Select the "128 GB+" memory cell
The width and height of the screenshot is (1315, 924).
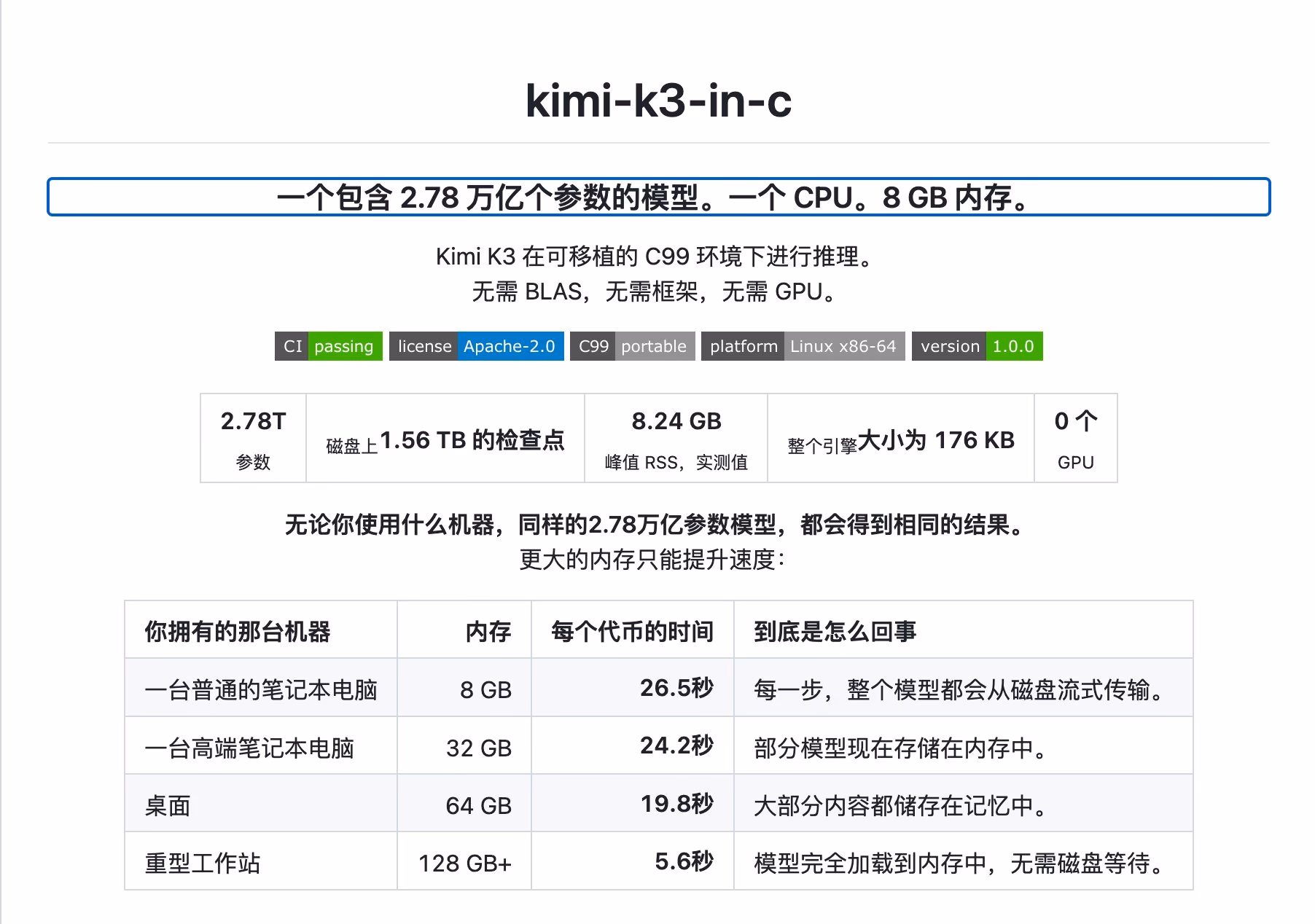click(x=464, y=862)
